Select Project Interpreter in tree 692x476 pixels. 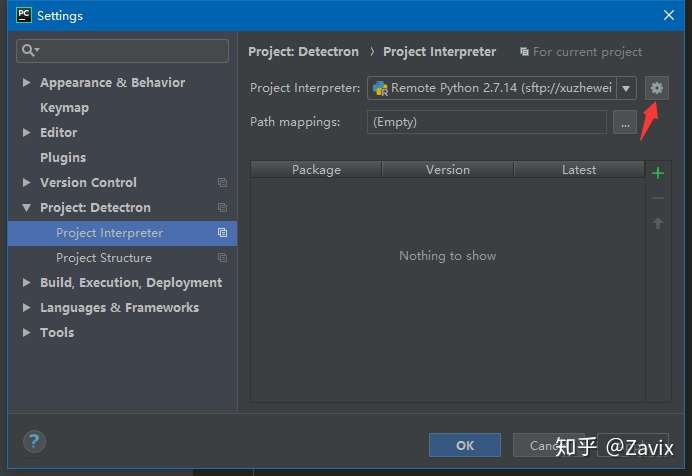pos(122,233)
